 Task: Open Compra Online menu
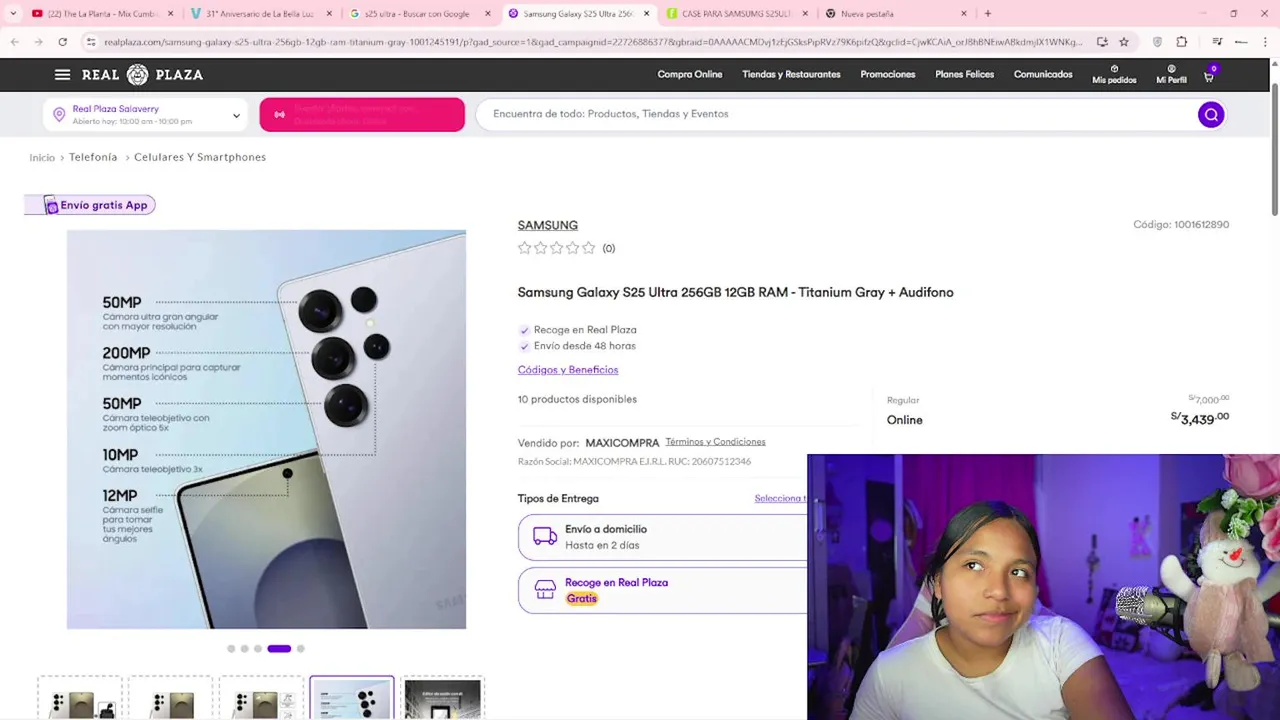(x=689, y=75)
